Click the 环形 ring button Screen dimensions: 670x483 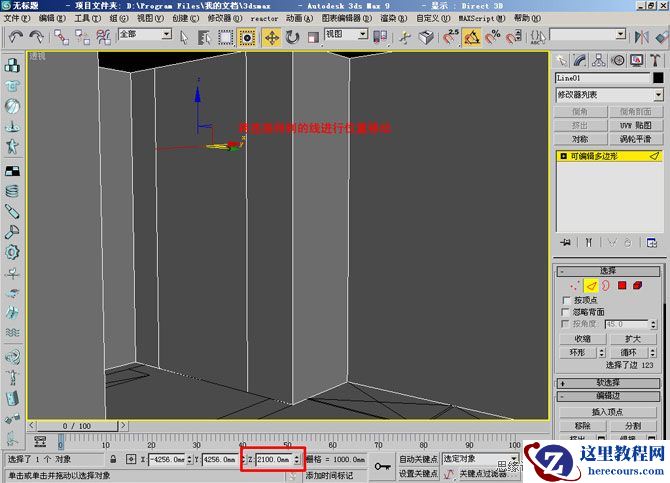(x=578, y=353)
